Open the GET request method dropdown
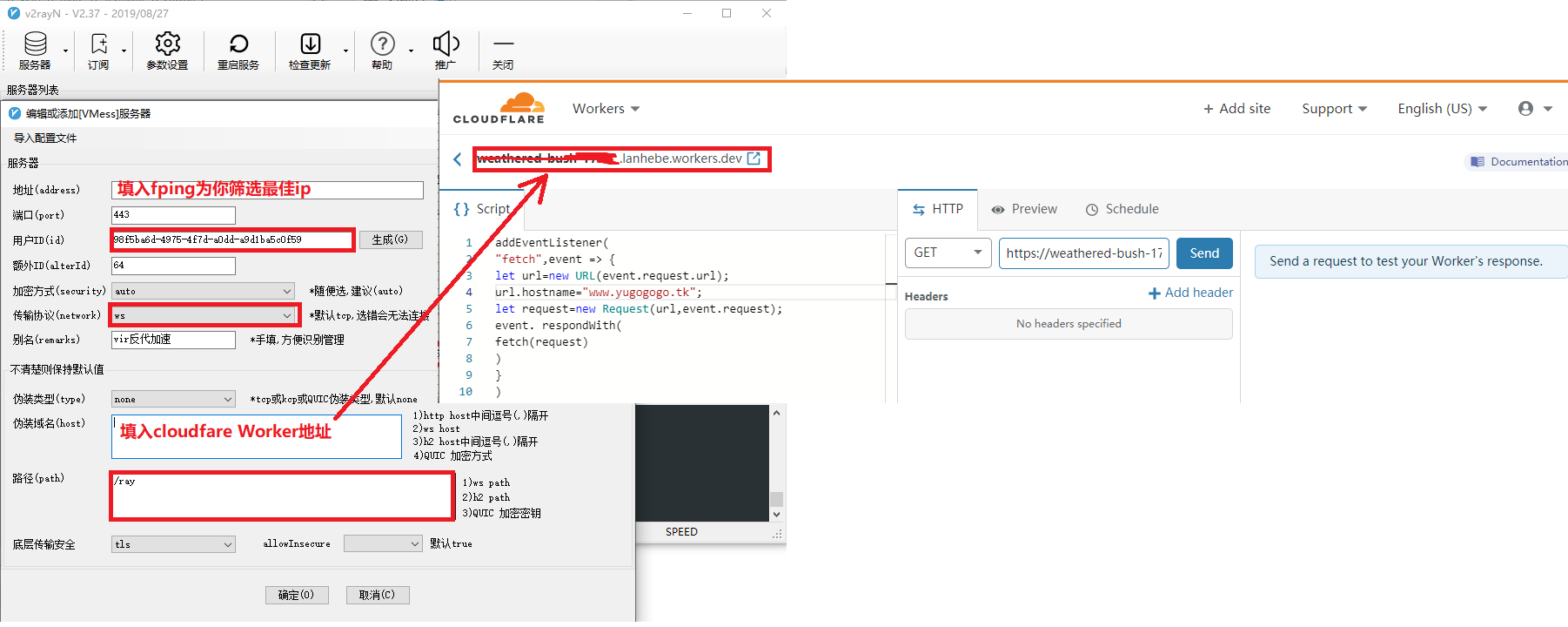 948,253
